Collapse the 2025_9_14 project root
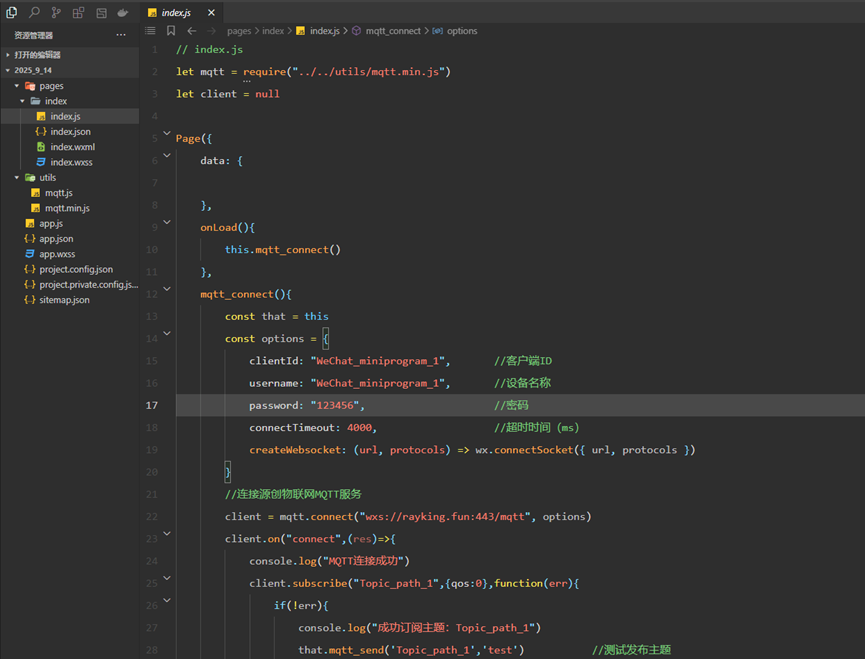This screenshot has height=659, width=865. click(x=9, y=71)
